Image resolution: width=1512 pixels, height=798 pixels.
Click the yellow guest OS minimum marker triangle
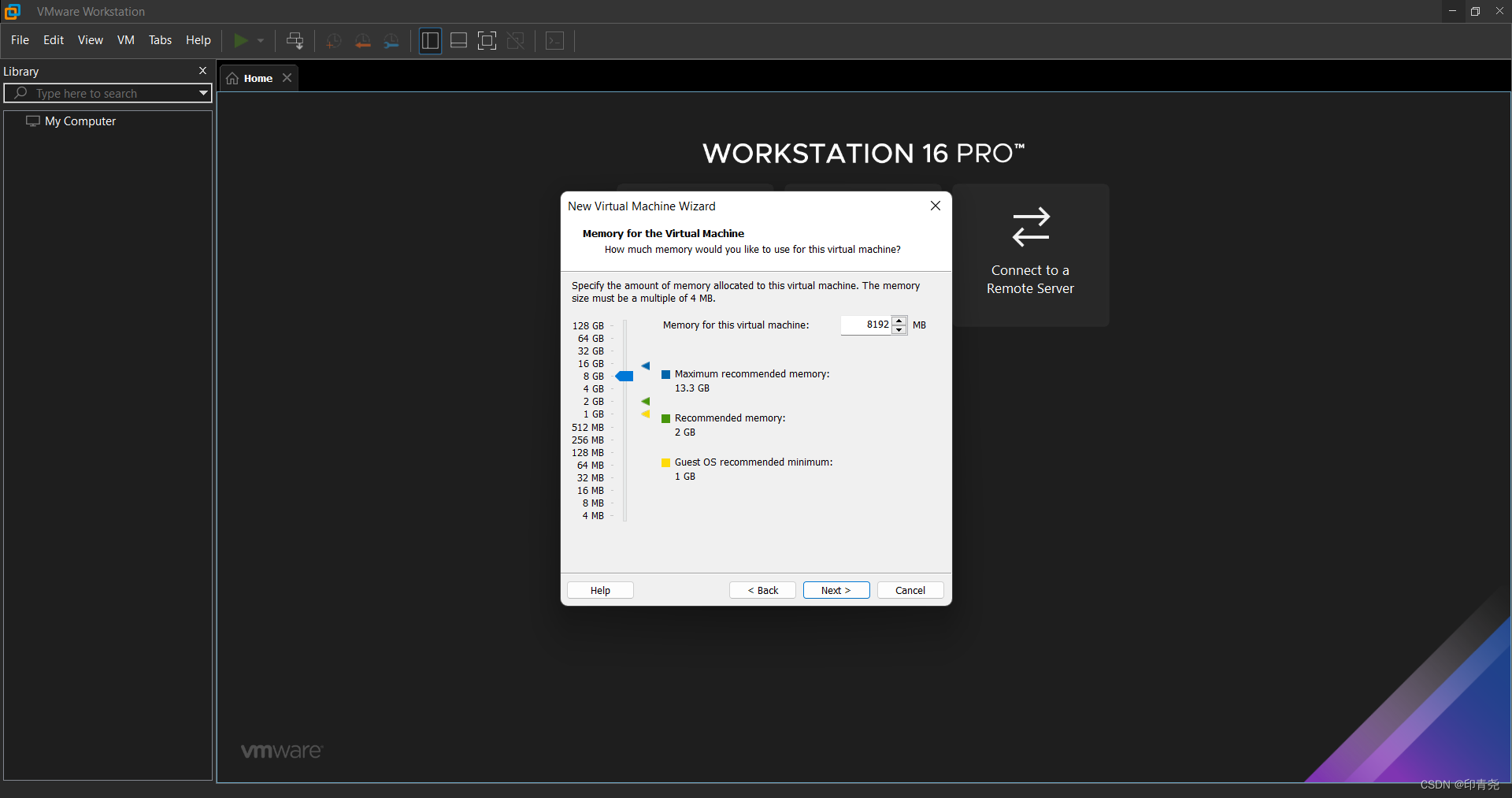[x=646, y=414]
